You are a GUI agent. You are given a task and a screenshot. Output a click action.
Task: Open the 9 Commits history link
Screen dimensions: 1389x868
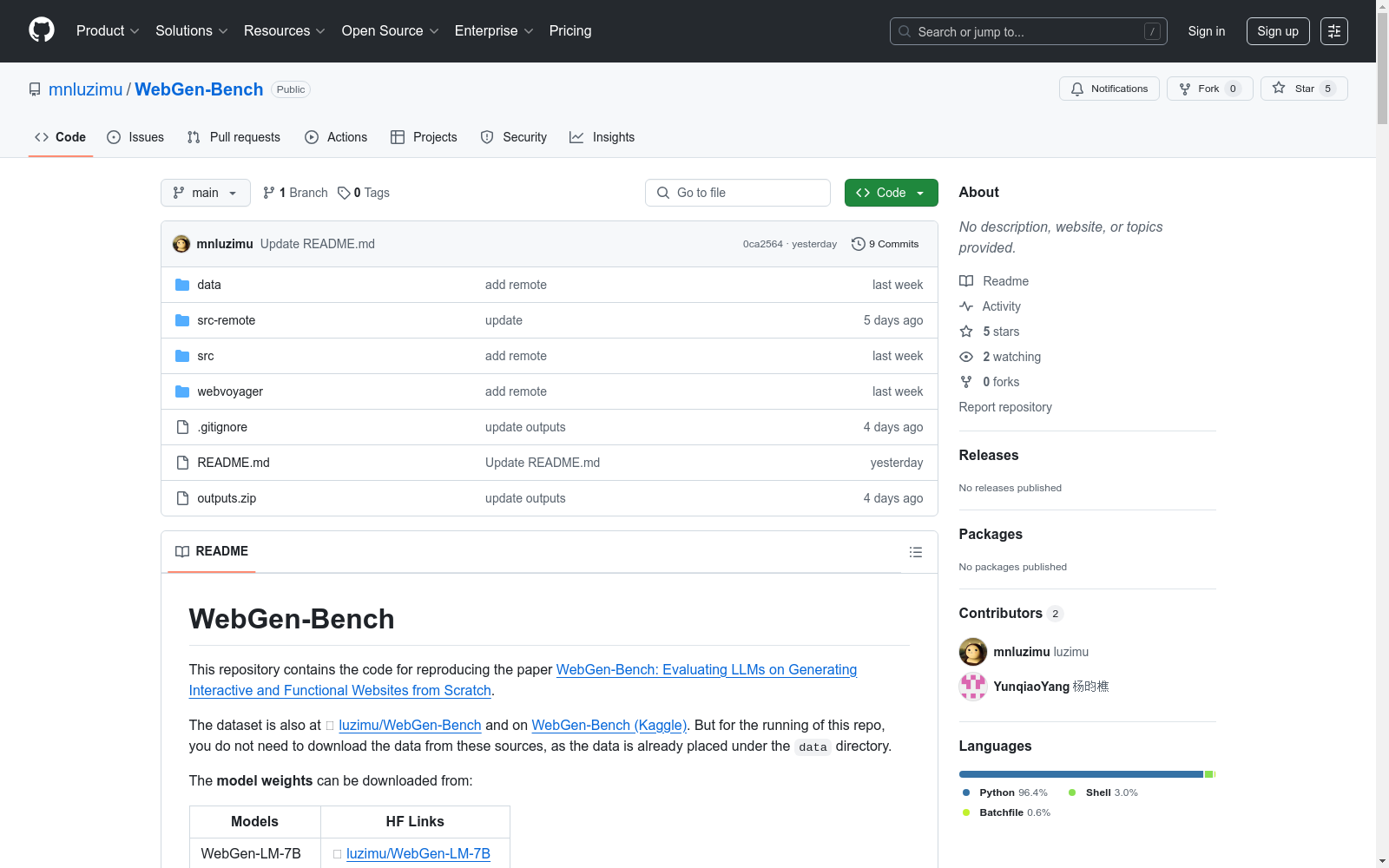coord(885,244)
